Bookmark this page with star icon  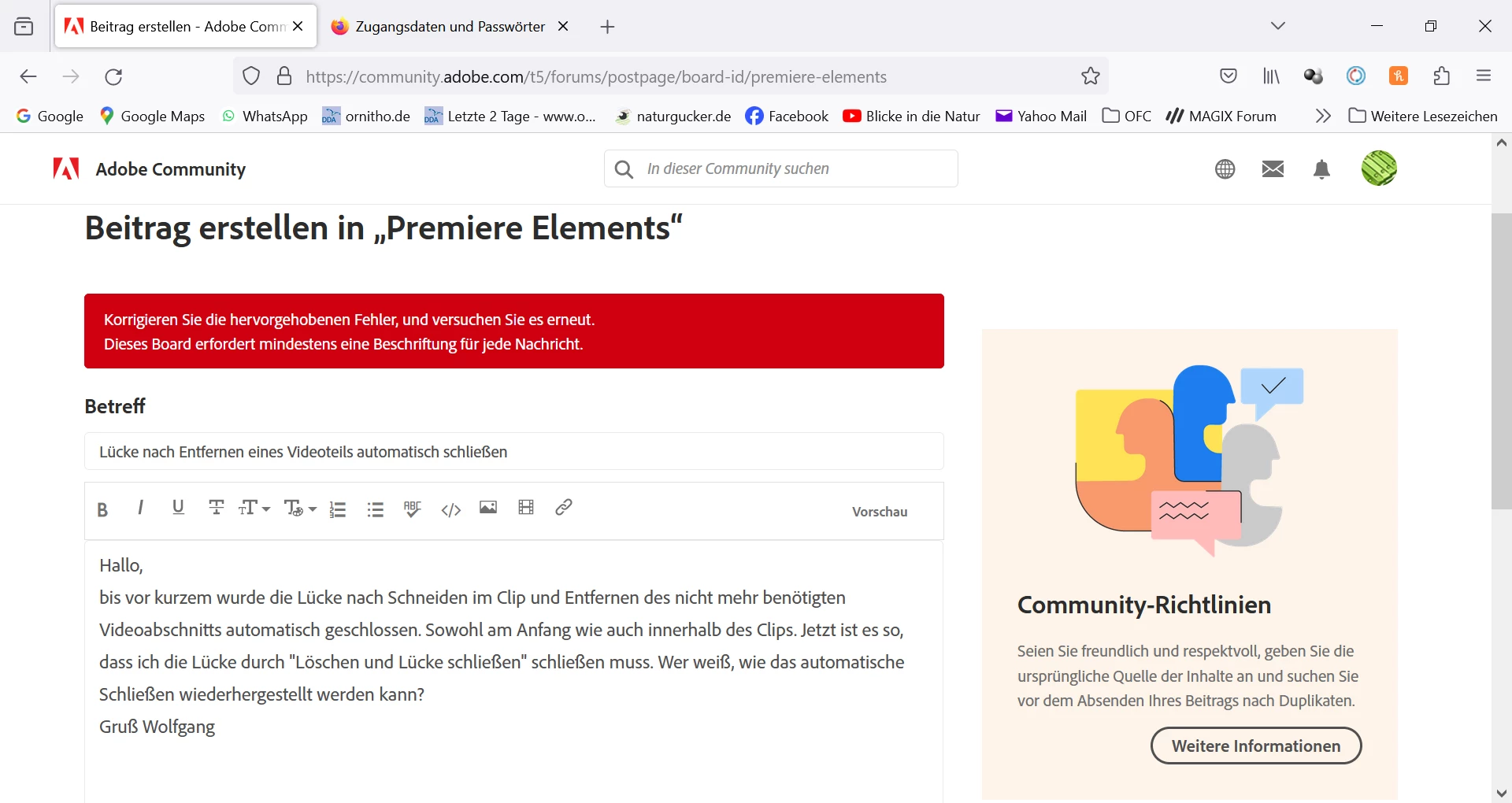(x=1091, y=76)
